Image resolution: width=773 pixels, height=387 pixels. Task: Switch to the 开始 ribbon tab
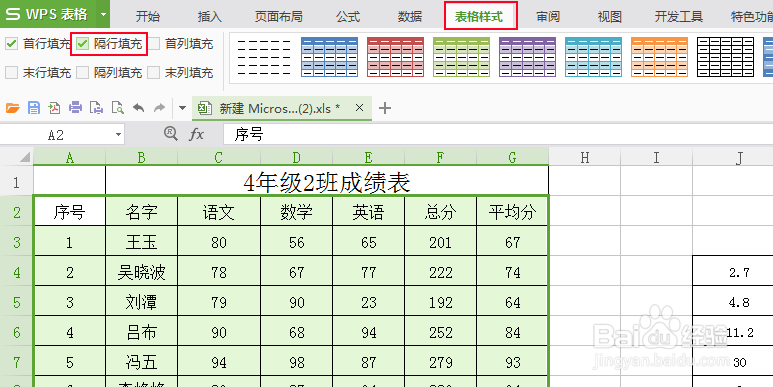(148, 16)
